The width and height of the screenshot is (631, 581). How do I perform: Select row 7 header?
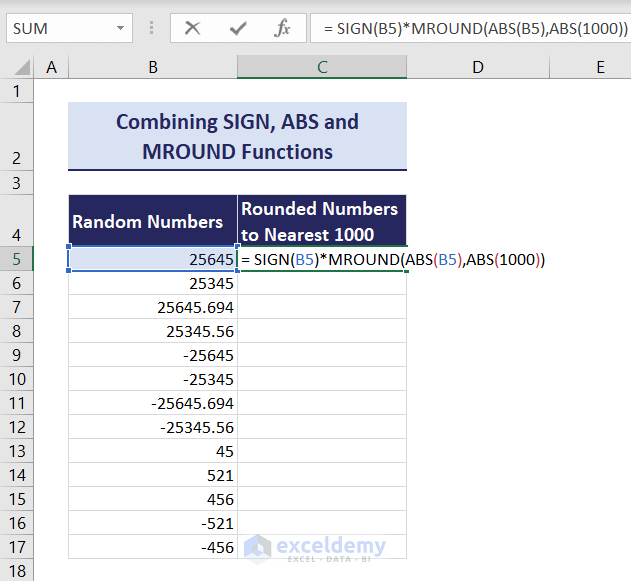pos(16,307)
